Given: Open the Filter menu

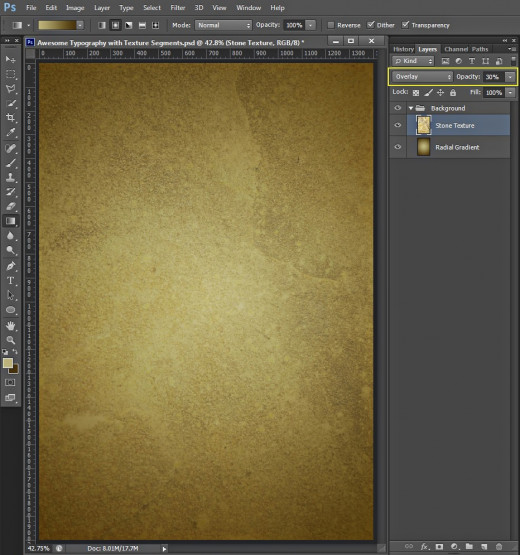Looking at the screenshot, I should point(178,7).
